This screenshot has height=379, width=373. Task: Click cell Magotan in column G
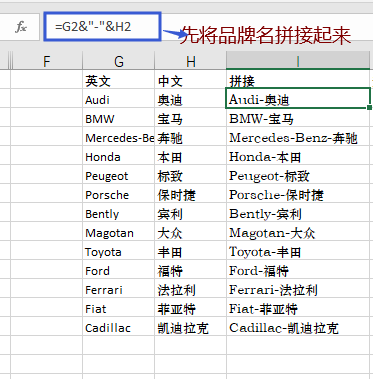pyautogui.click(x=119, y=232)
